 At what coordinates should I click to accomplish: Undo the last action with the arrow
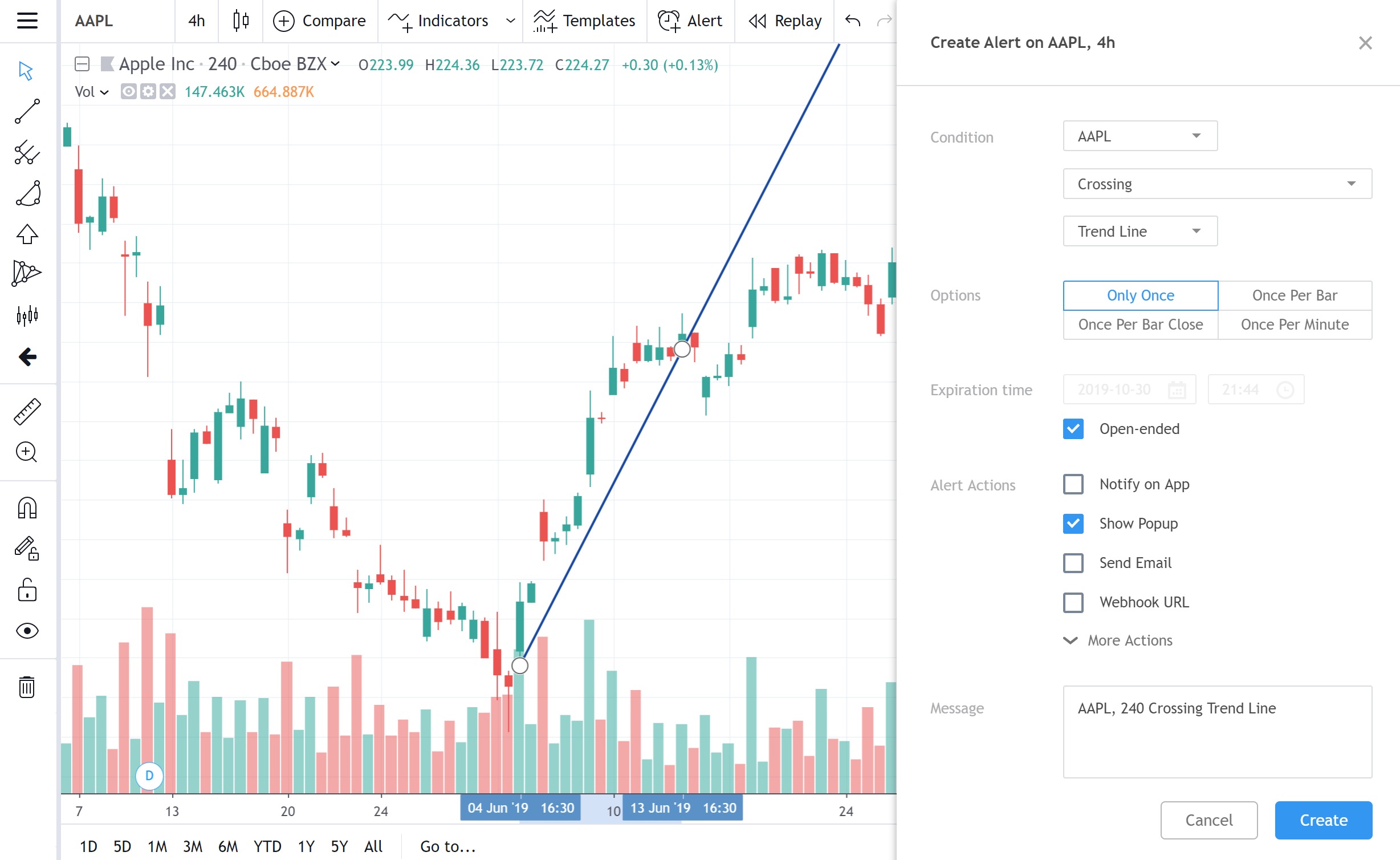(852, 21)
